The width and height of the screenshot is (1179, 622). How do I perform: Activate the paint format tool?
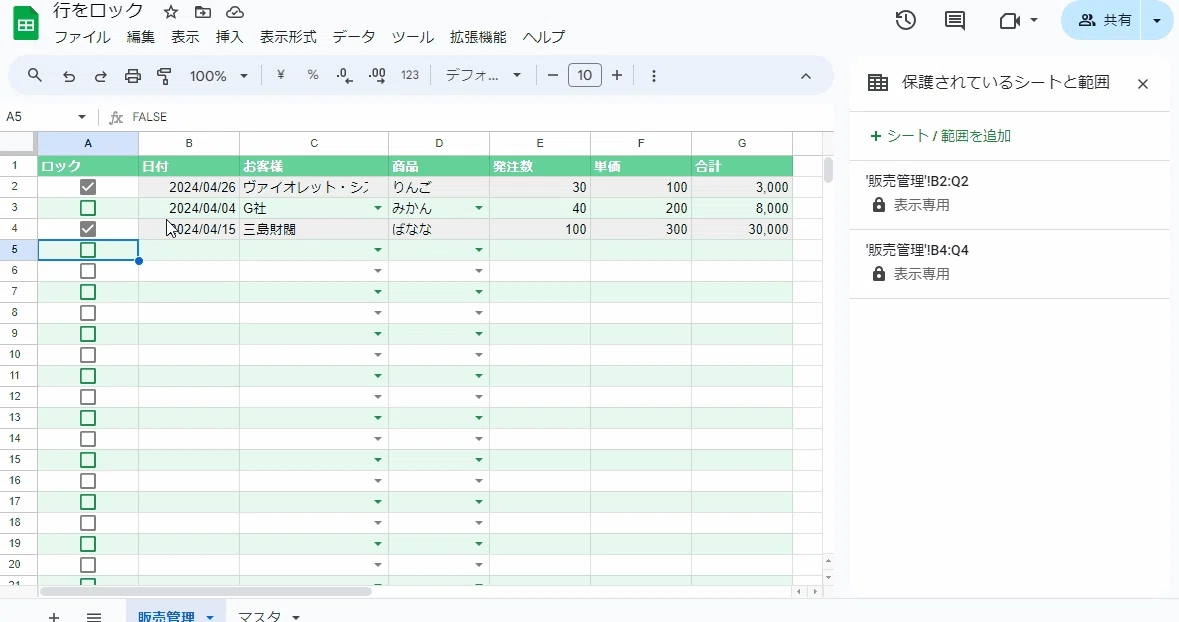click(x=164, y=75)
